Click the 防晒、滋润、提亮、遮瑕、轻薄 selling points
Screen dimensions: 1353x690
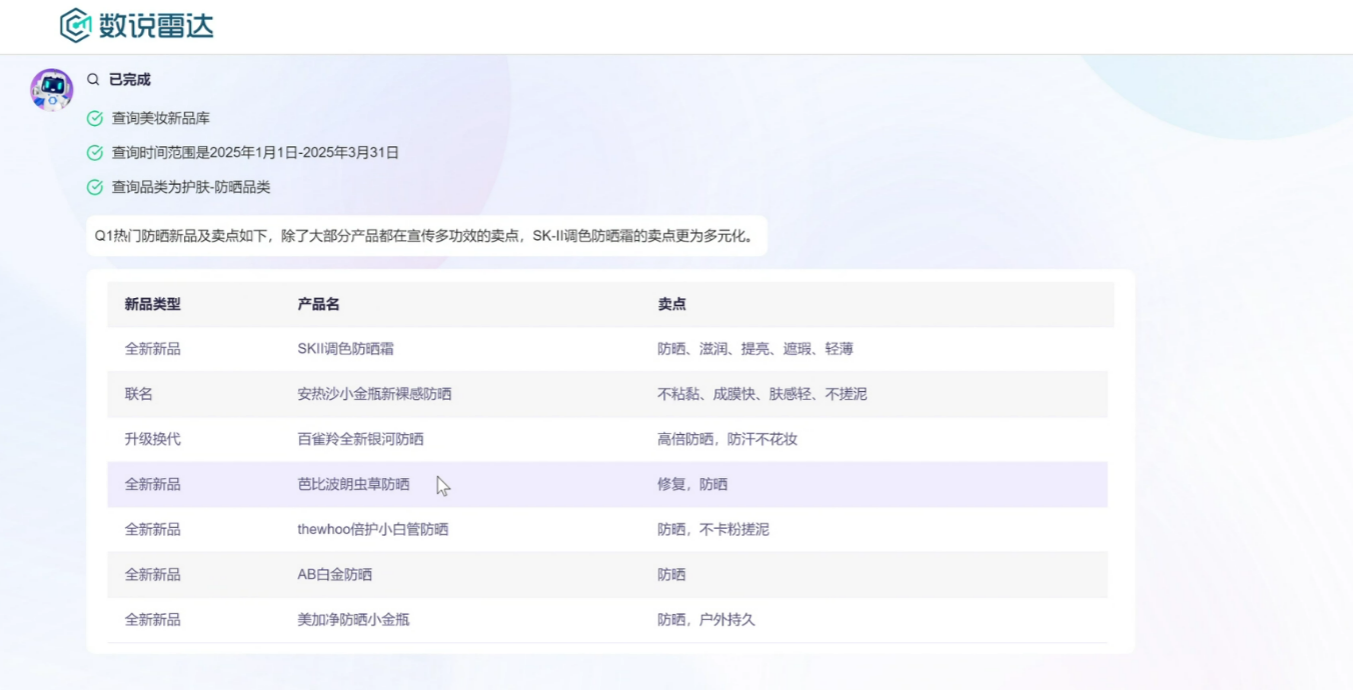756,349
